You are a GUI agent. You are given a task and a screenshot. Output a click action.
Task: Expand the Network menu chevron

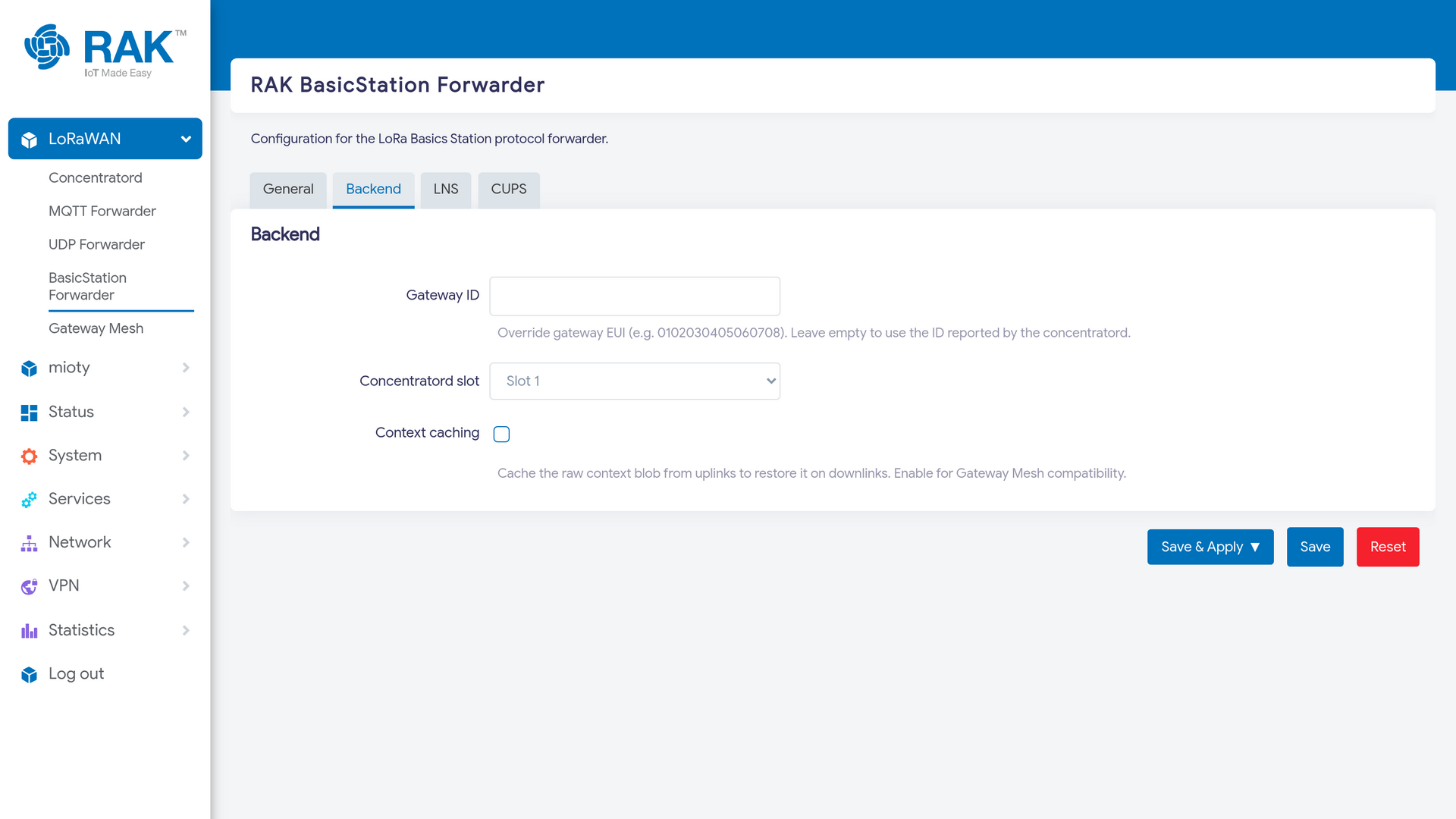click(x=186, y=542)
